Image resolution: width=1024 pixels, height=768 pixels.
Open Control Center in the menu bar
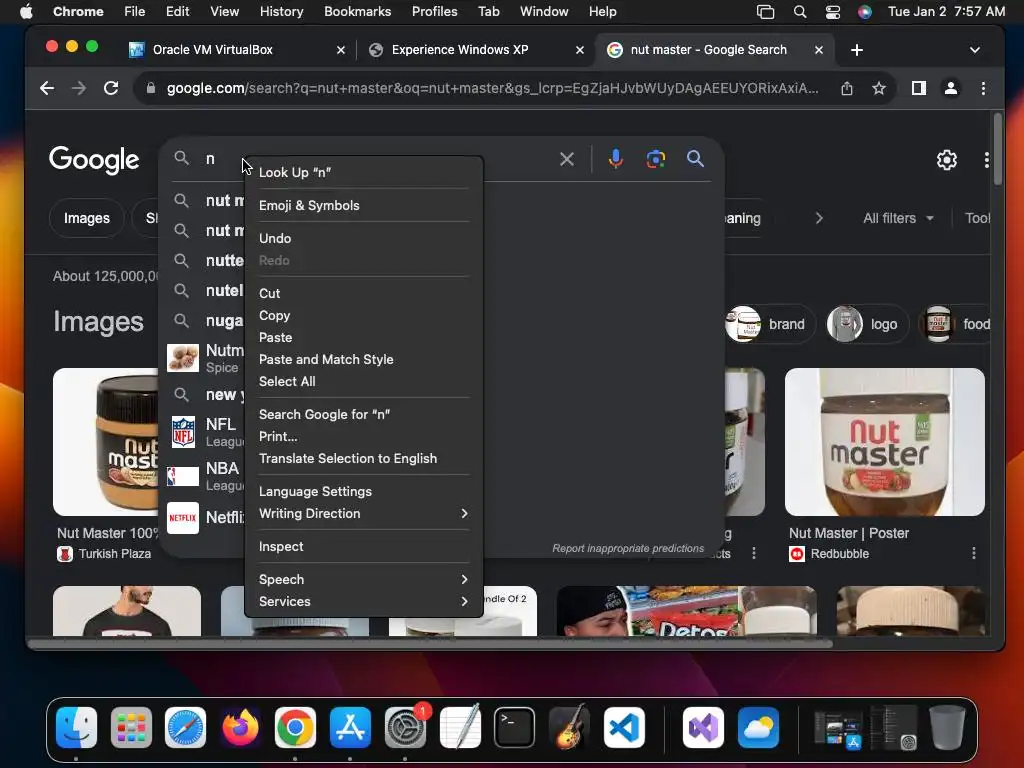[x=833, y=12]
